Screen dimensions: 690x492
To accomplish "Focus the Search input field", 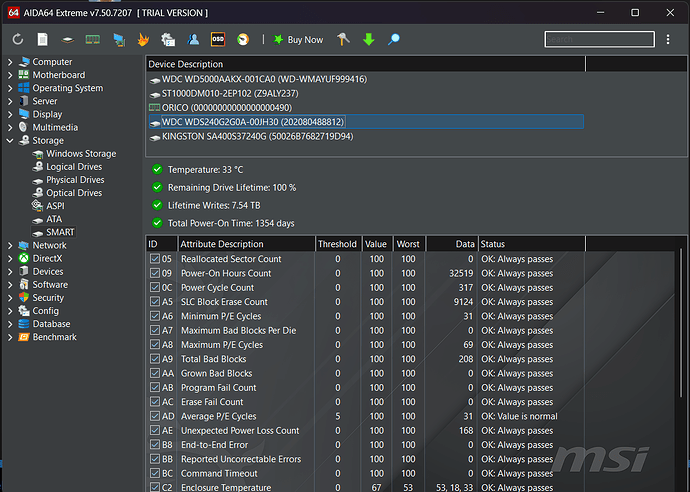I will [x=599, y=39].
